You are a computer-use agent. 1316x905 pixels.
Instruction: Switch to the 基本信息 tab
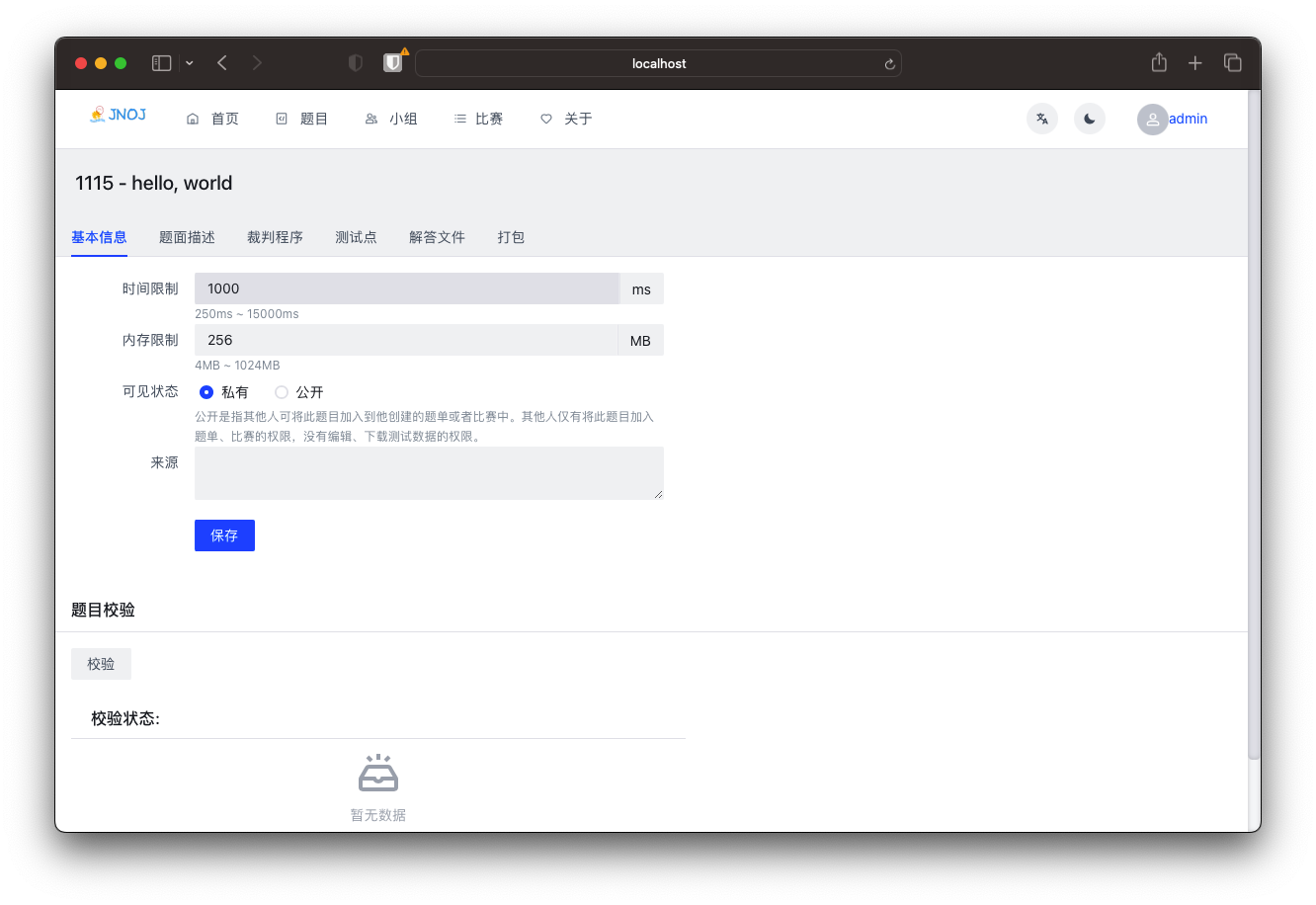click(99, 237)
